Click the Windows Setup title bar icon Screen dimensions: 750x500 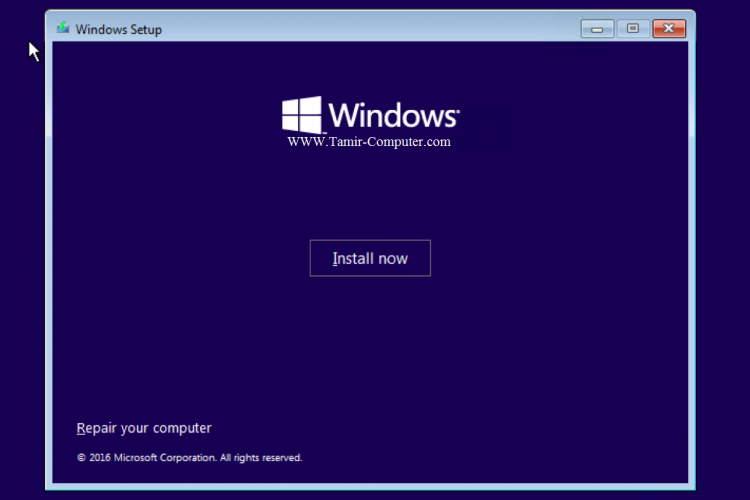[63, 29]
